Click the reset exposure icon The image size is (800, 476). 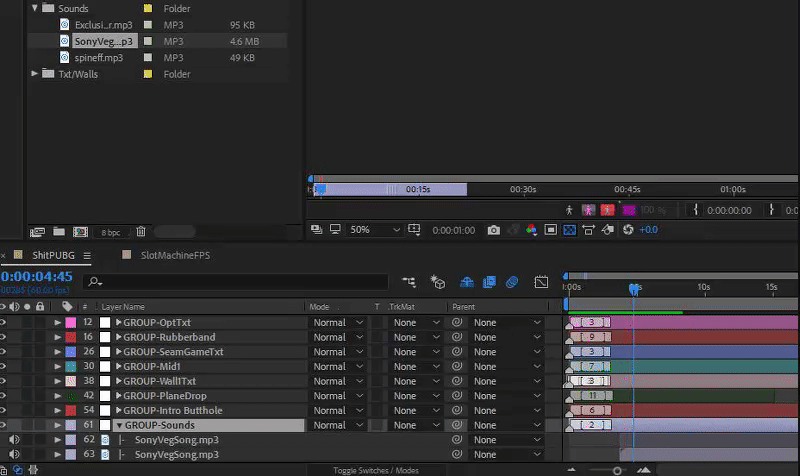tap(628, 230)
